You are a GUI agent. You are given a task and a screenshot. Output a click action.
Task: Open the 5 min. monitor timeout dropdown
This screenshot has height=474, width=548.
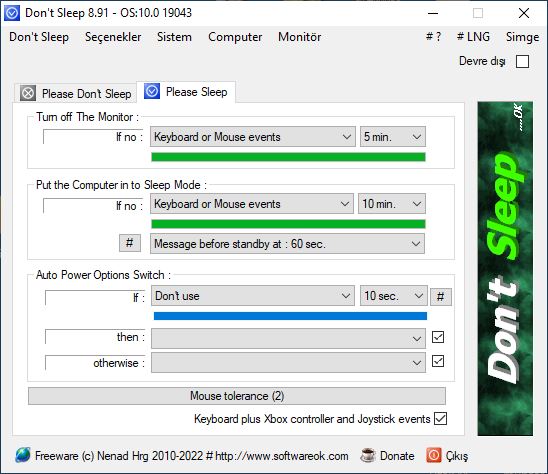point(393,137)
